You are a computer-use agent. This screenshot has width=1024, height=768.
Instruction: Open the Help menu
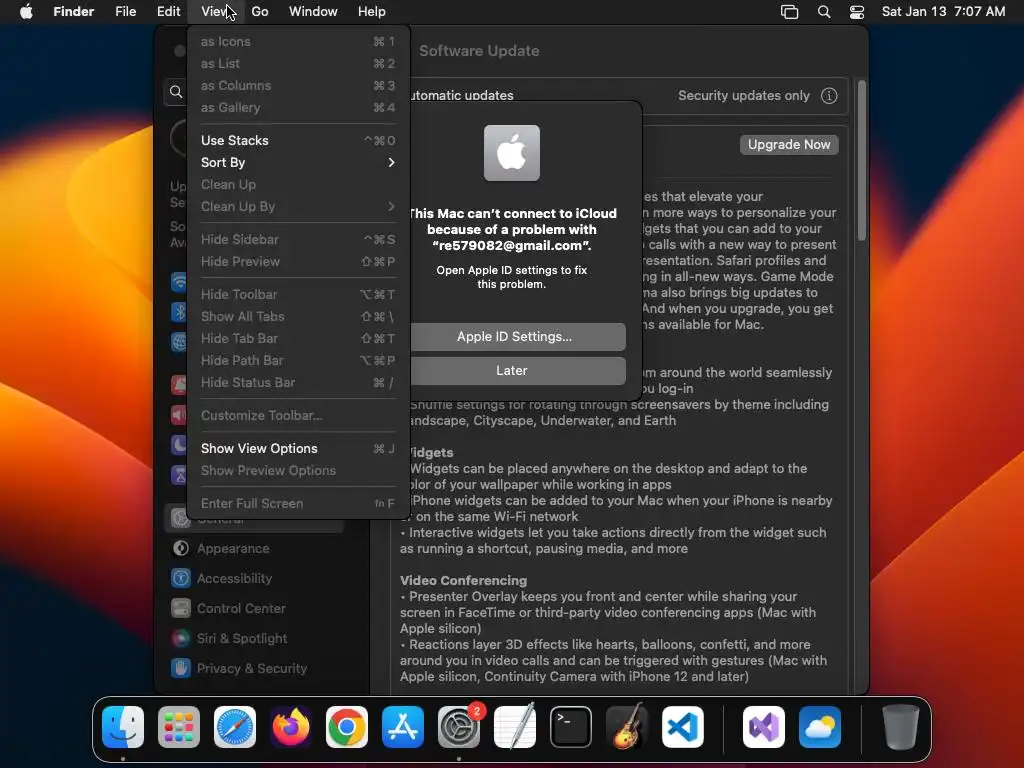pyautogui.click(x=372, y=12)
